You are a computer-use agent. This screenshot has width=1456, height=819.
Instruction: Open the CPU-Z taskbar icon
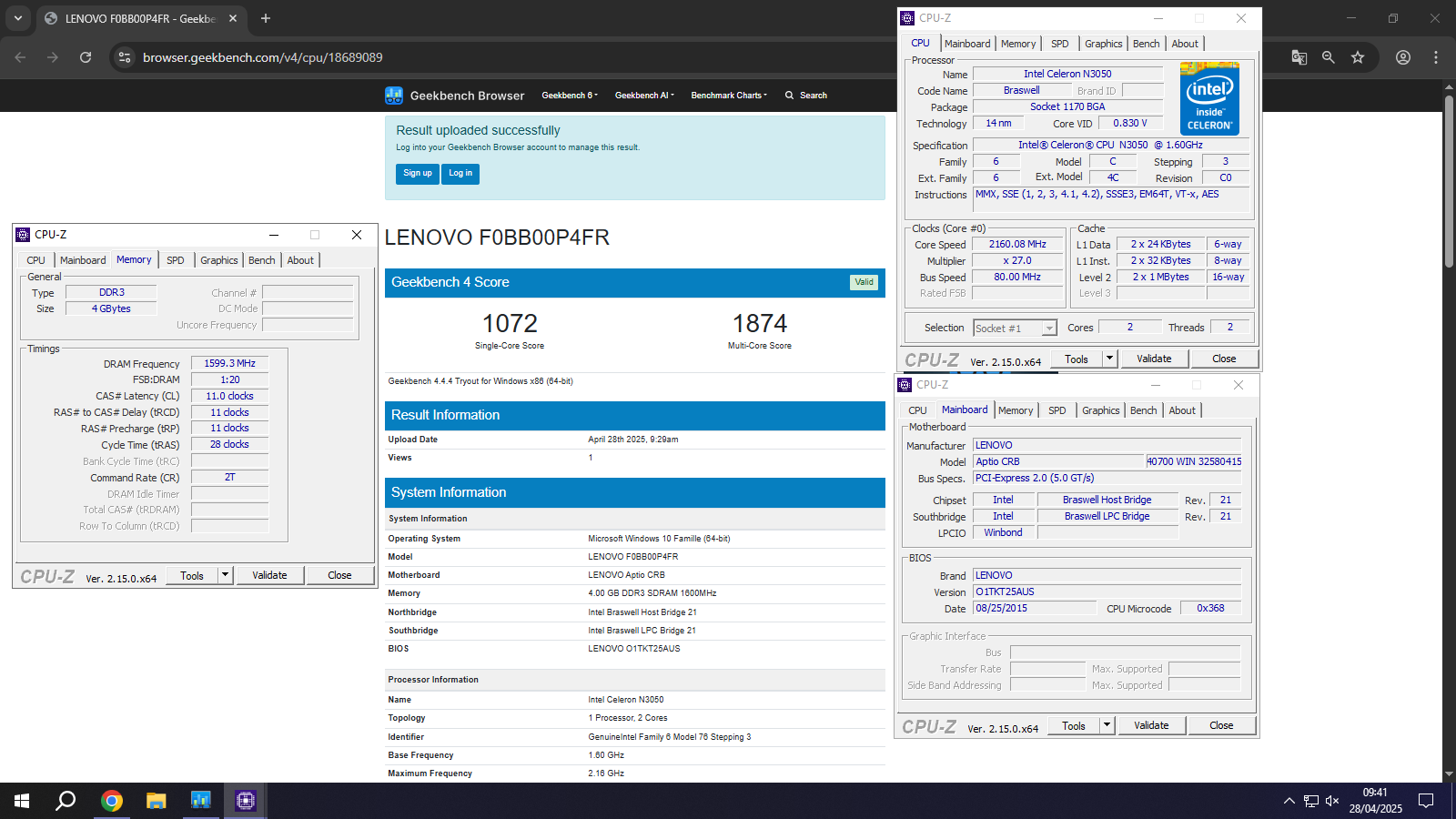(246, 801)
